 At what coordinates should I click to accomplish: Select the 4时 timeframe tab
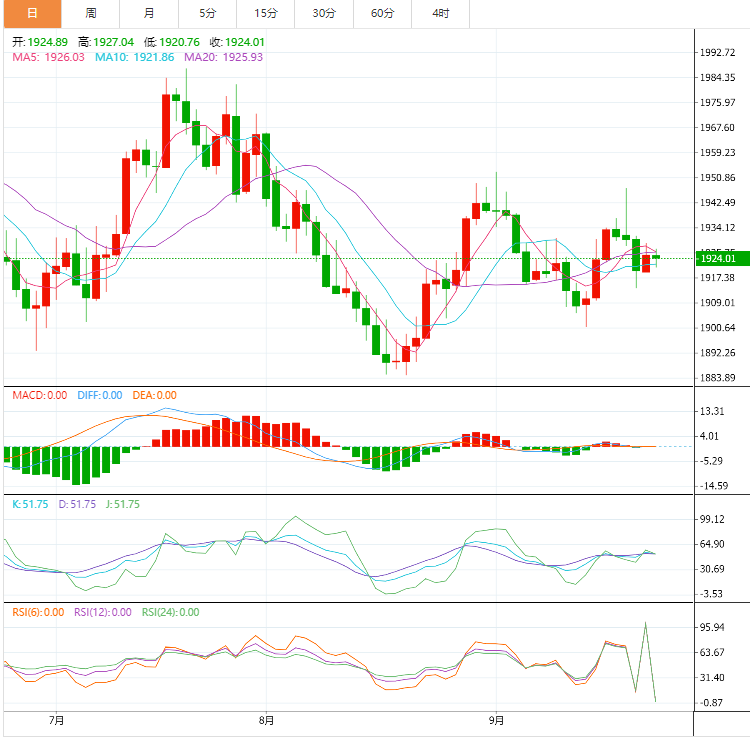point(441,13)
